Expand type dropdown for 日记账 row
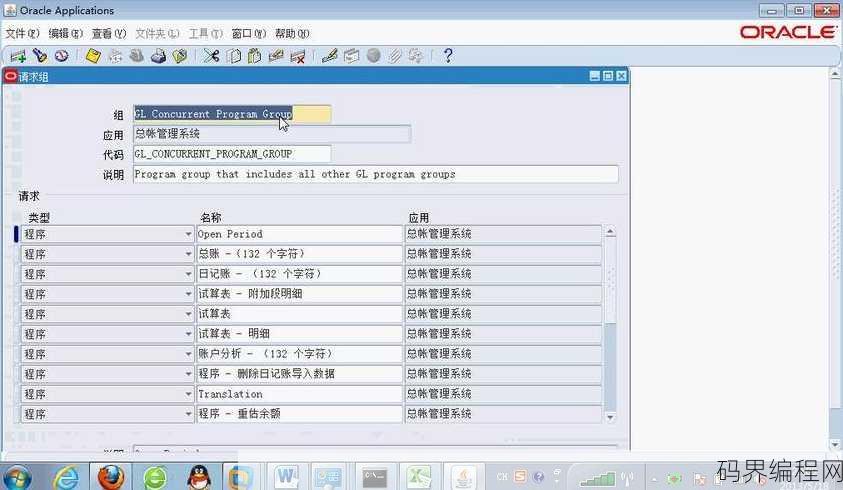This screenshot has height=490, width=843. (188, 274)
